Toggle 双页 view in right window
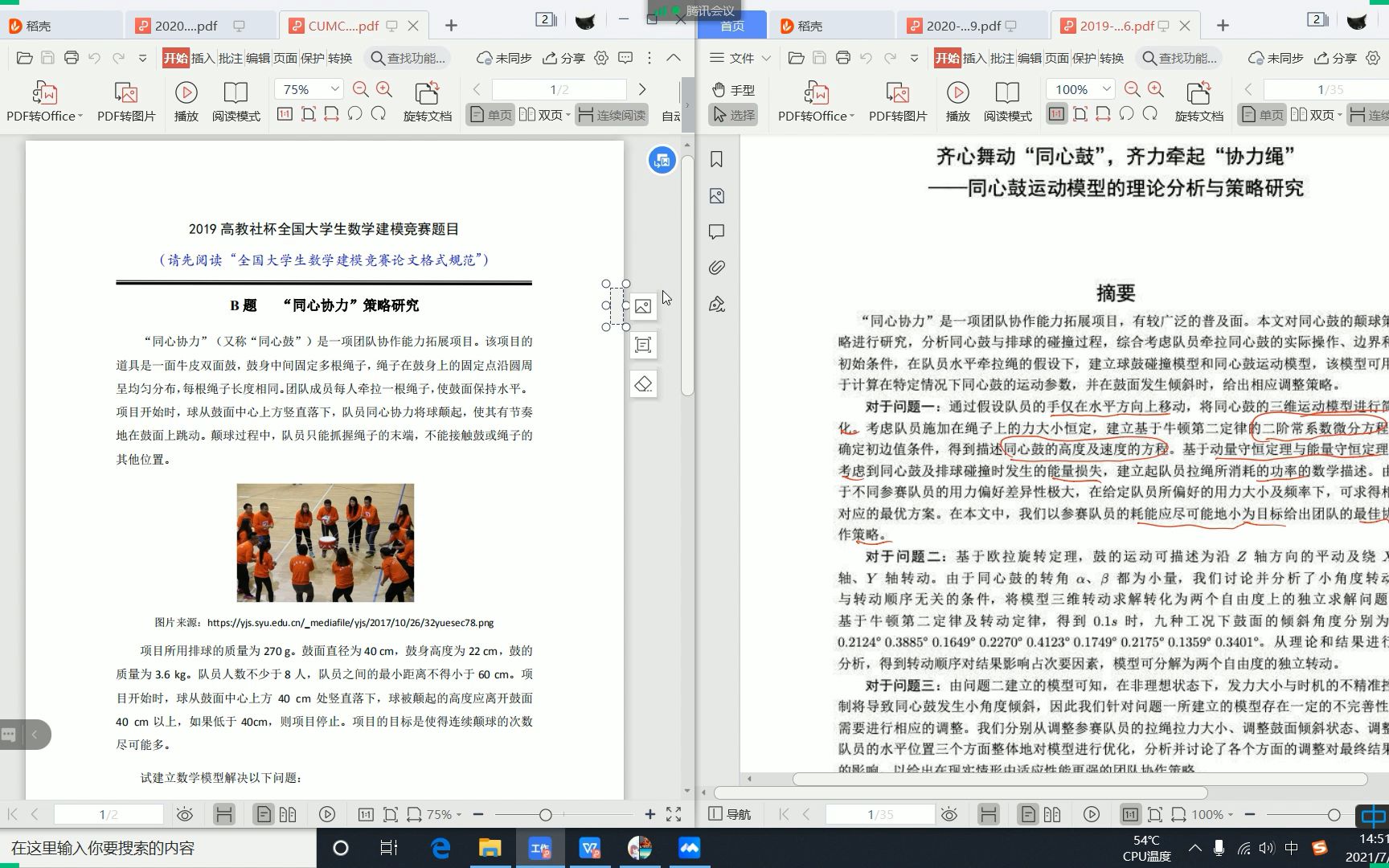Screen dimensions: 1389x868 1316,115
